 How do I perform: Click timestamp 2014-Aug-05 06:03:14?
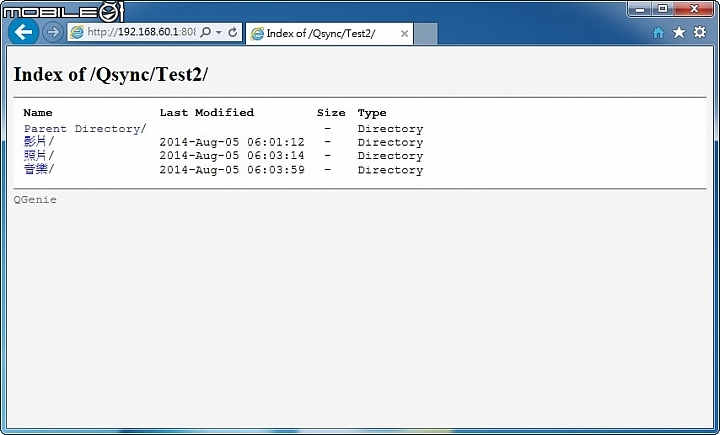tap(232, 156)
